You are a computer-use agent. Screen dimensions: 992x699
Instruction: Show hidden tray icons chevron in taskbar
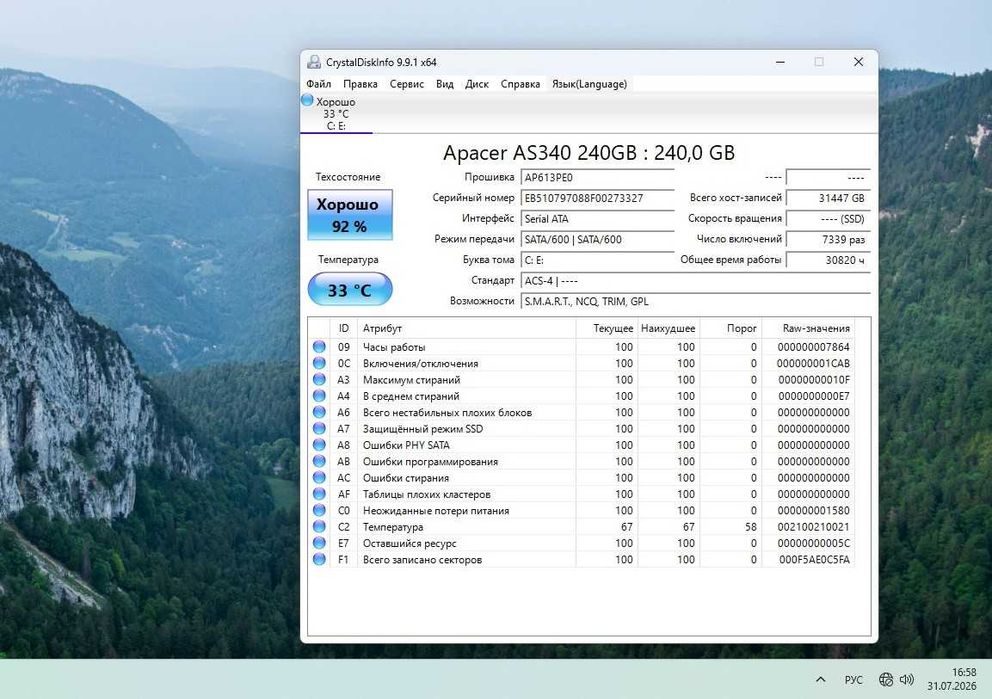821,679
